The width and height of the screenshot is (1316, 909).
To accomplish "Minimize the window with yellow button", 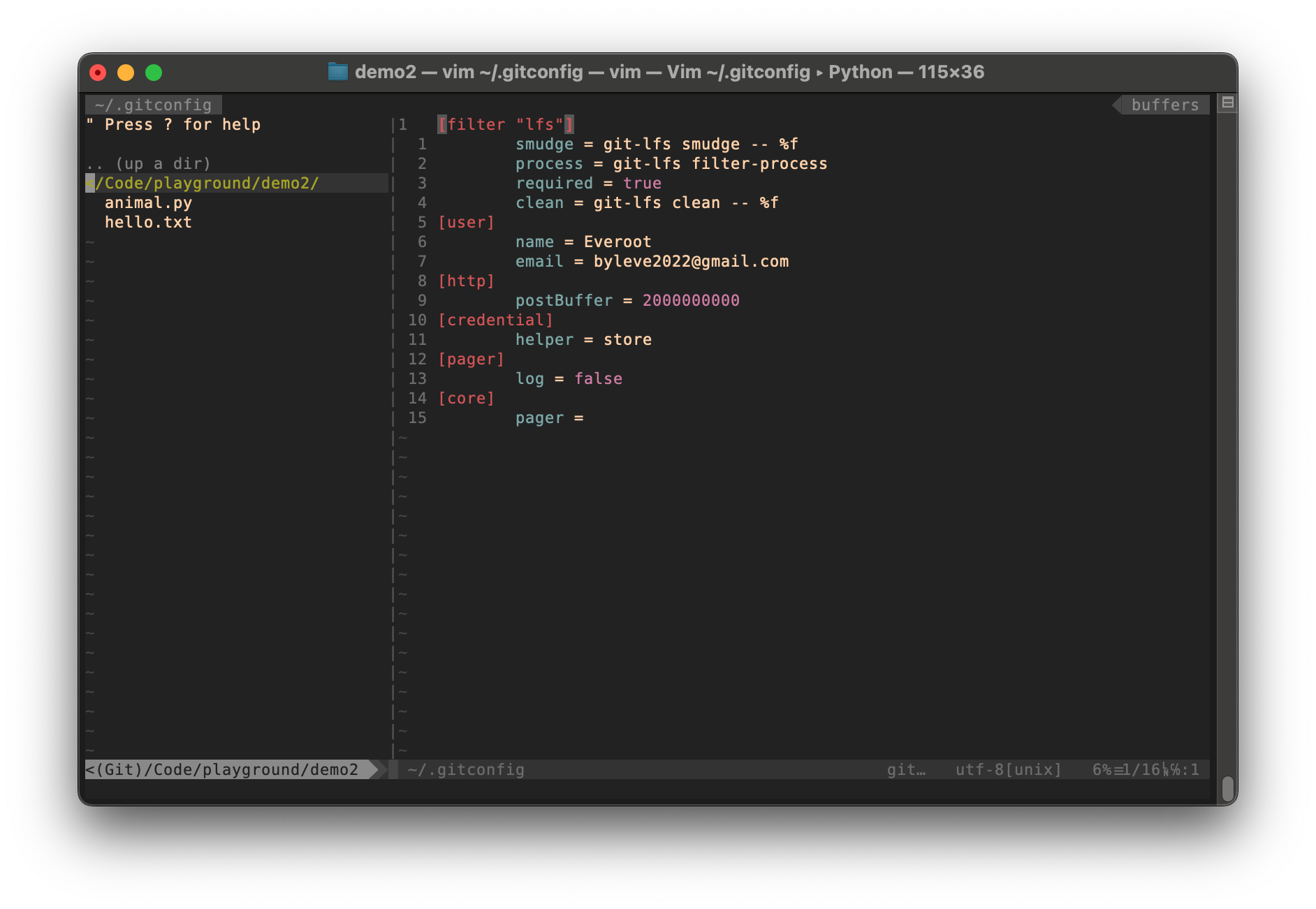I will pyautogui.click(x=126, y=73).
